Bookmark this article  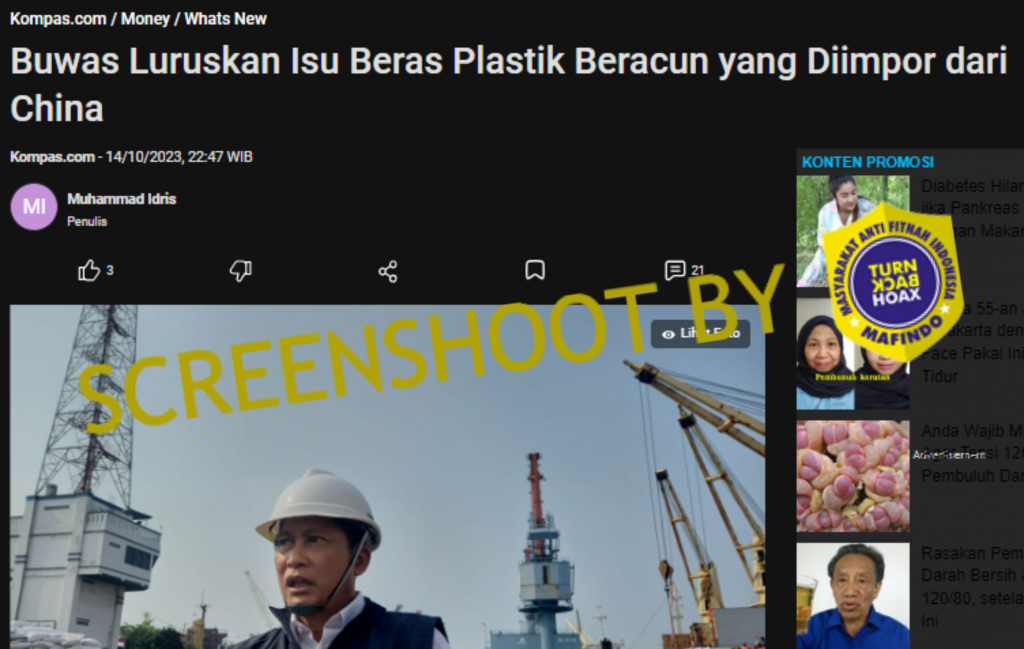coord(535,270)
